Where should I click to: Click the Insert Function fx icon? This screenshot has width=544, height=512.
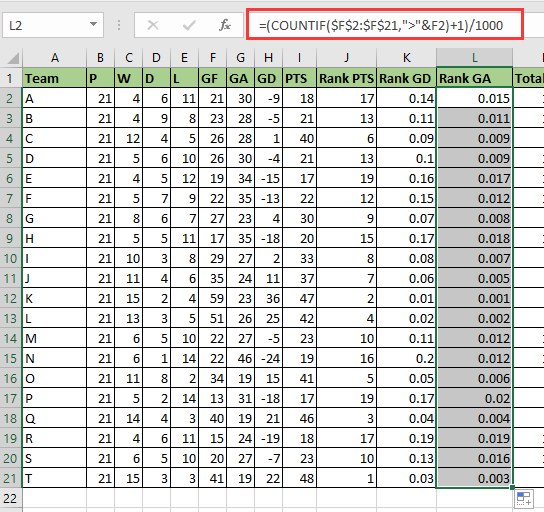(x=225, y=25)
